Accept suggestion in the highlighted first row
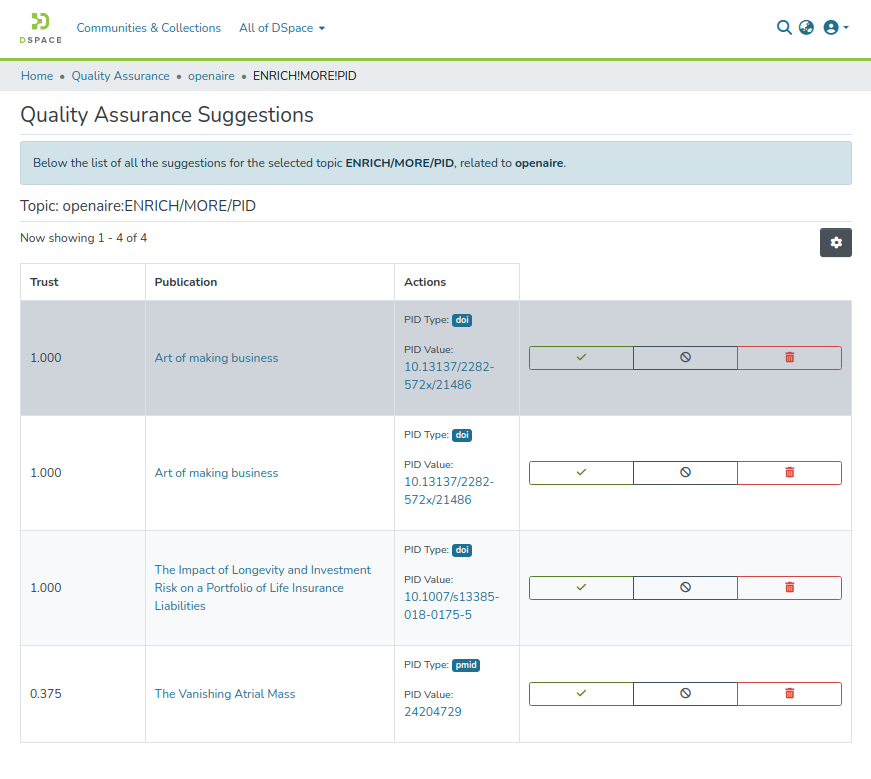This screenshot has width=871, height=779. 581,358
